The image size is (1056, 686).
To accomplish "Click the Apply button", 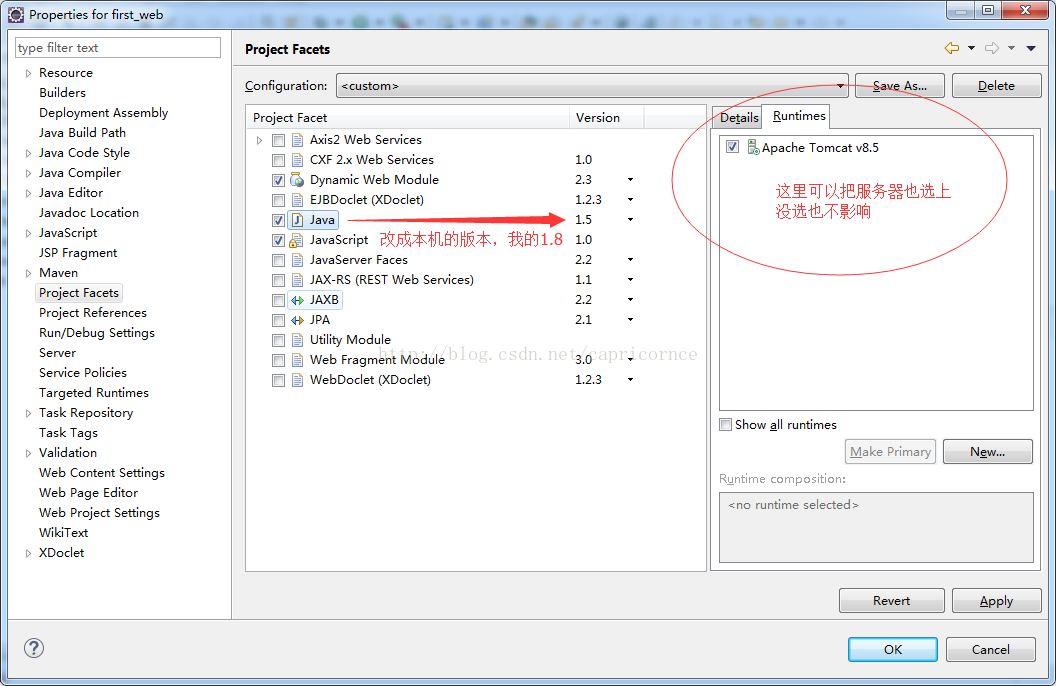I will tap(996, 601).
